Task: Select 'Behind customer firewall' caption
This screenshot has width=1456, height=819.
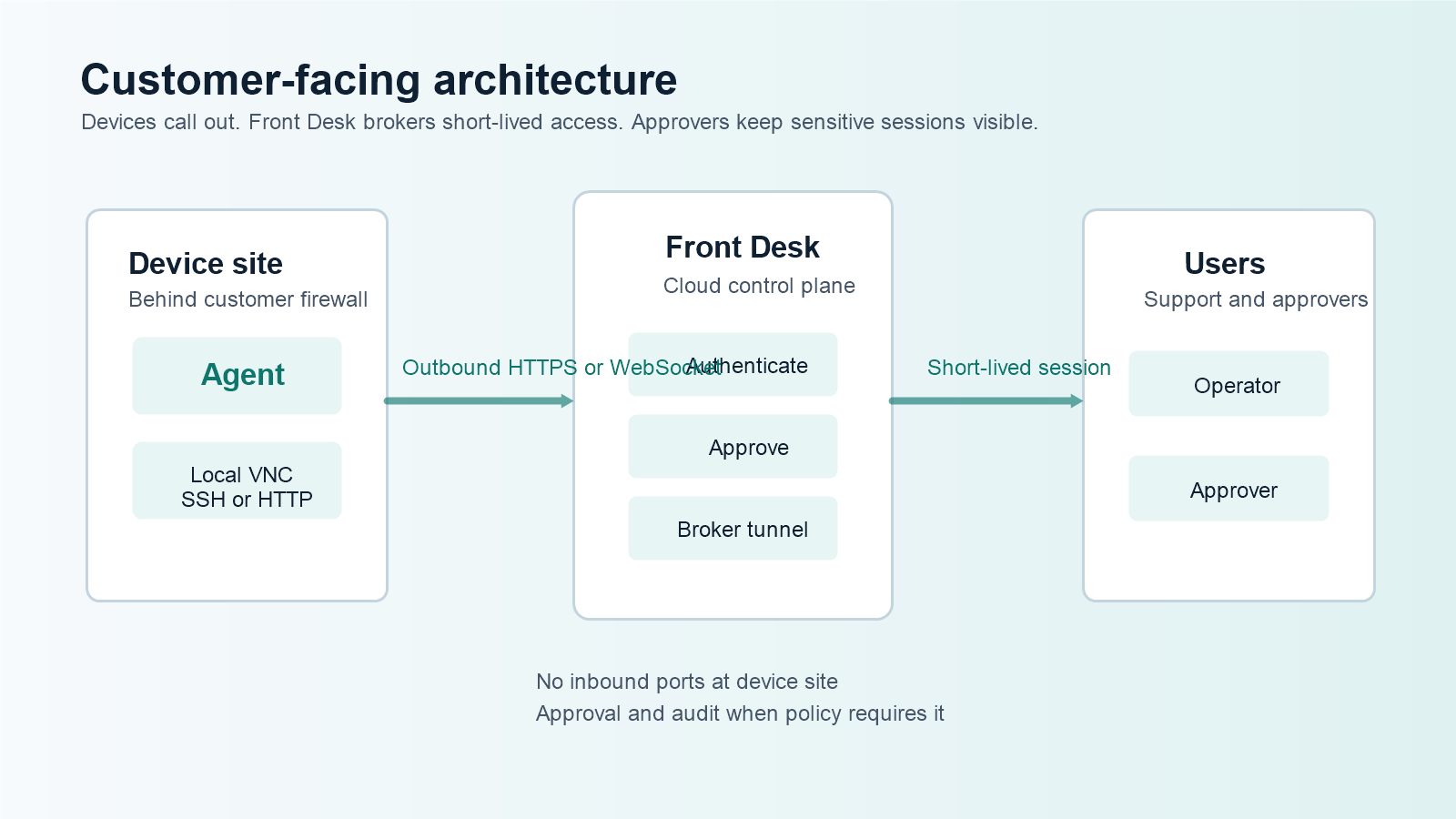Action: (248, 299)
